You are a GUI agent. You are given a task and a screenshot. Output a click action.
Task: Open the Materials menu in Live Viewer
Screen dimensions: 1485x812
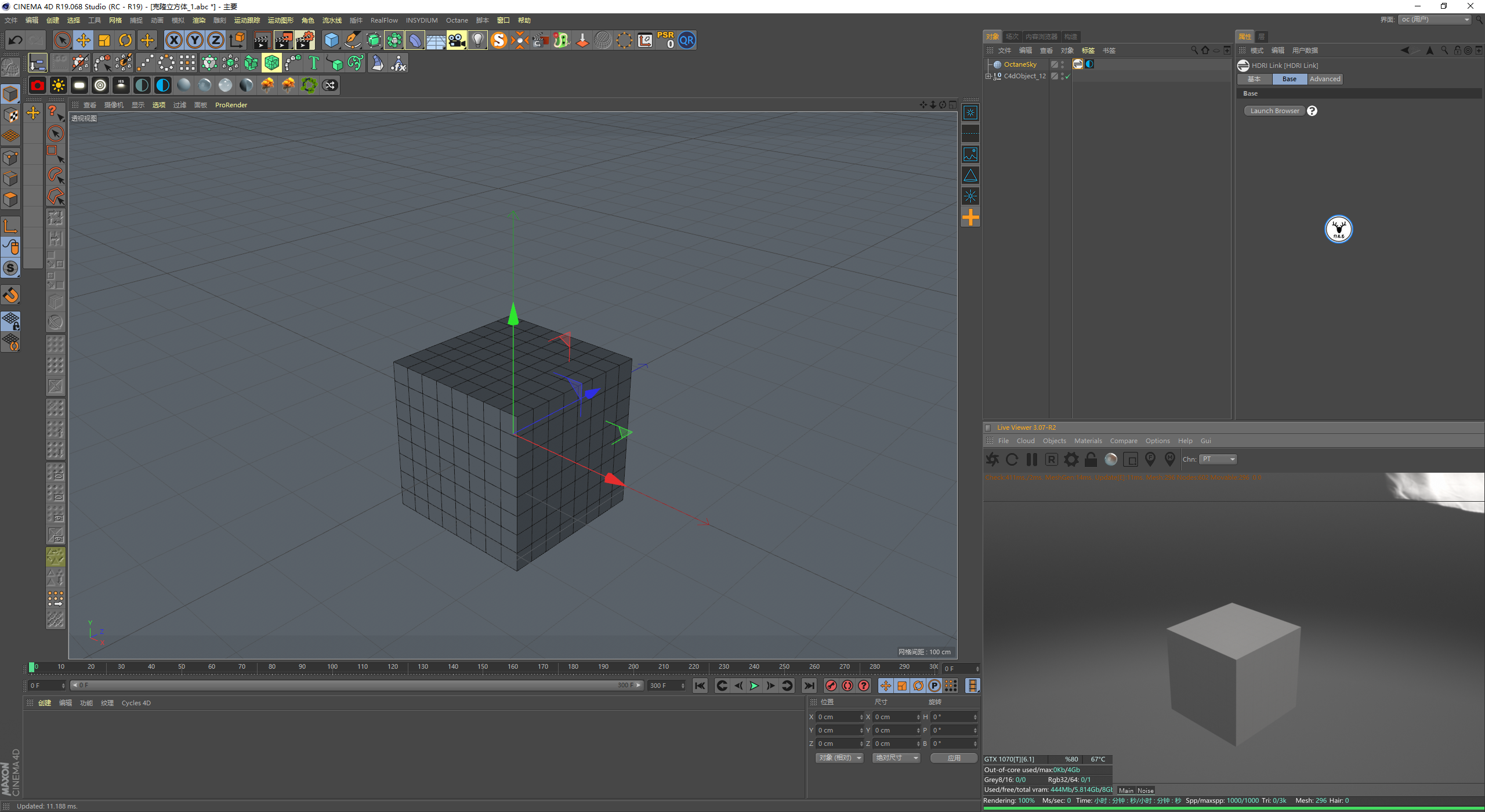point(1087,440)
